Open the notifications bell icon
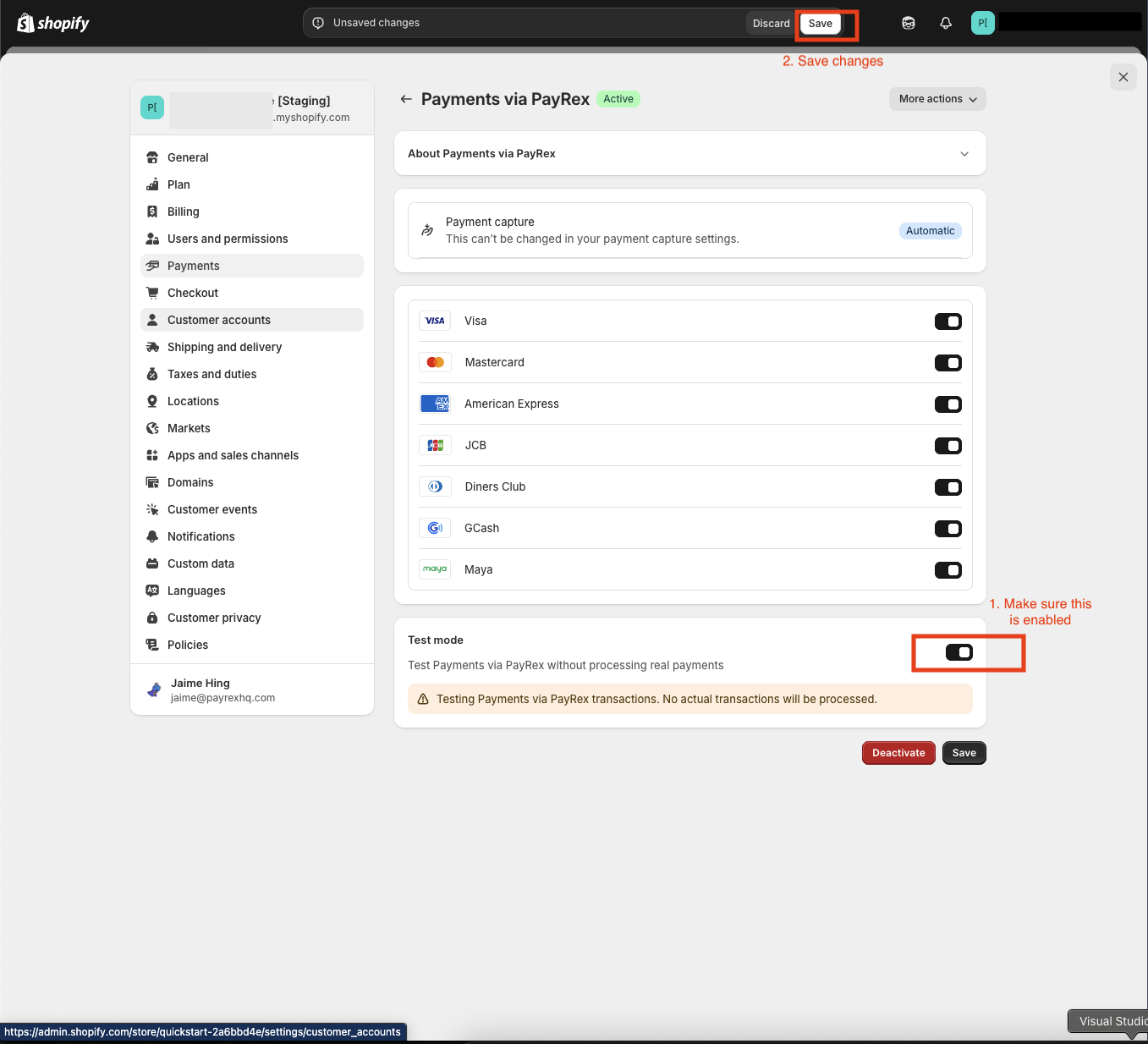1148x1044 pixels. 945,23
